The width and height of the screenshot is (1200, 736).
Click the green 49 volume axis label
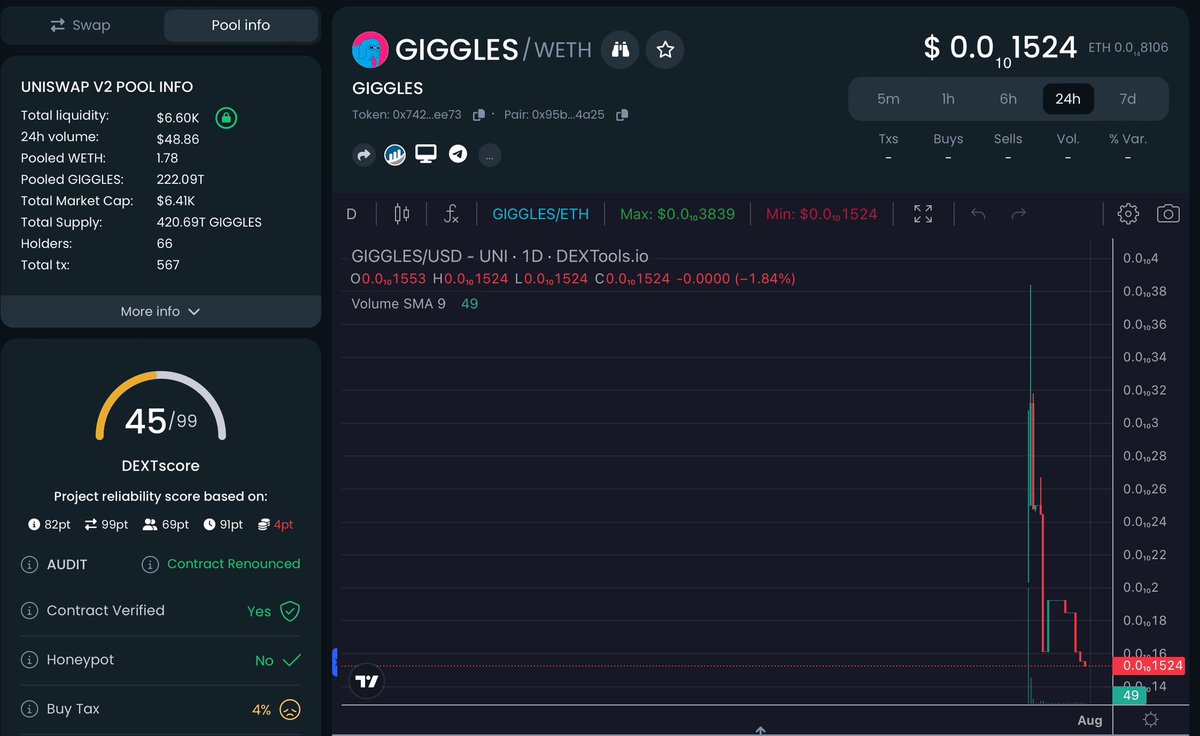(1131, 695)
